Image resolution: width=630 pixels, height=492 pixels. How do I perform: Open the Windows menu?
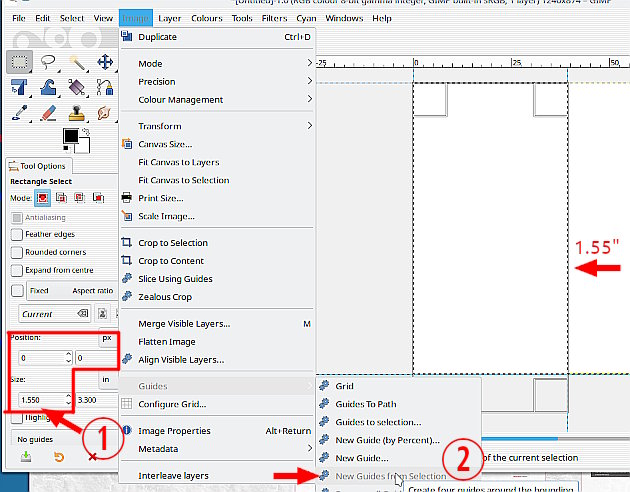pyautogui.click(x=344, y=18)
